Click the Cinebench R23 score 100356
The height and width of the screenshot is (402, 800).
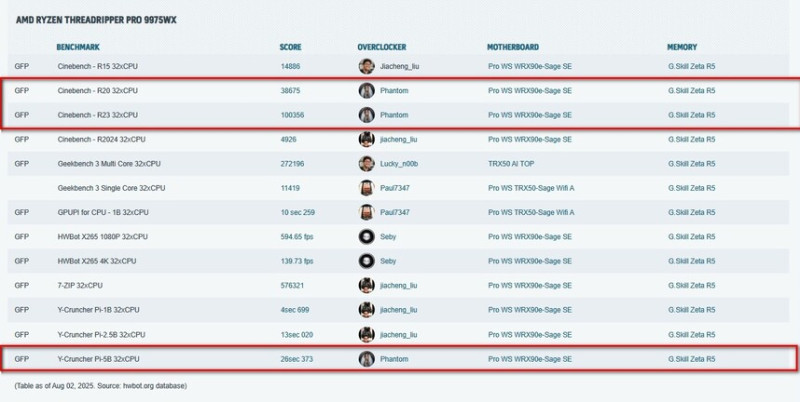292,115
